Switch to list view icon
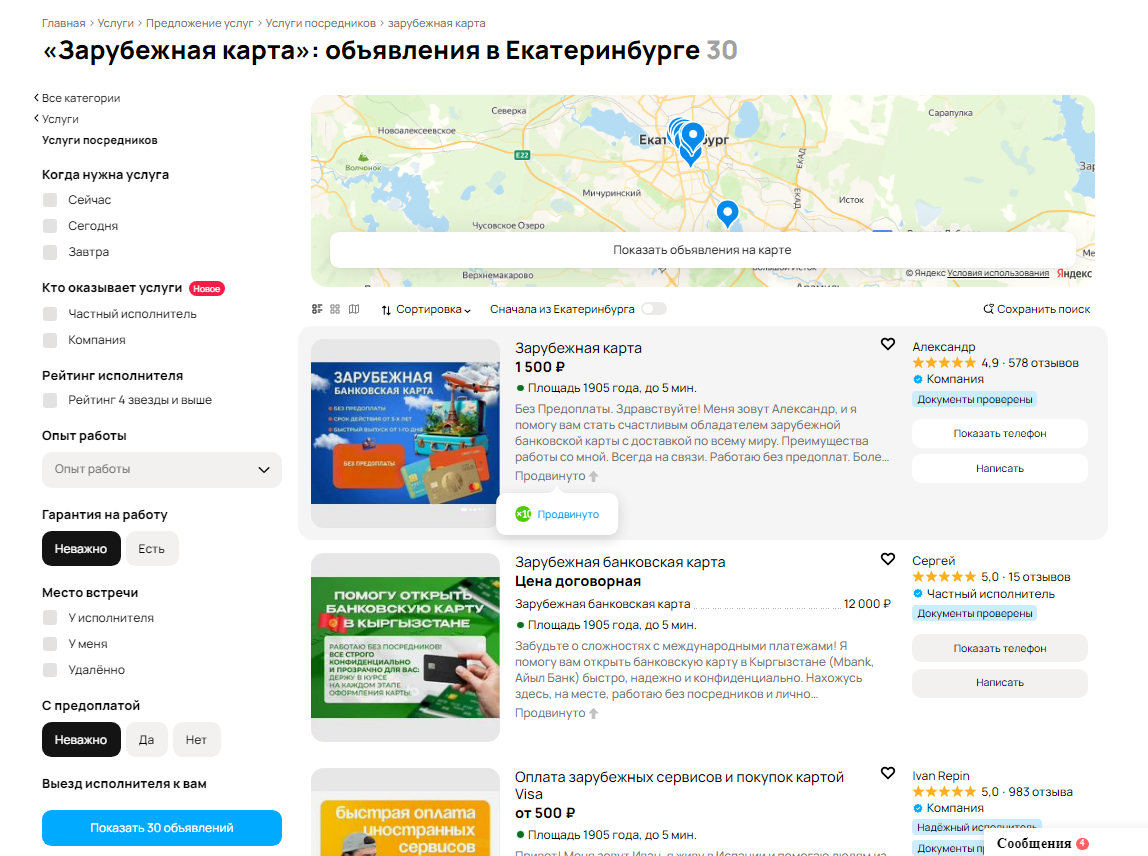This screenshot has width=1148, height=856. pos(317,309)
